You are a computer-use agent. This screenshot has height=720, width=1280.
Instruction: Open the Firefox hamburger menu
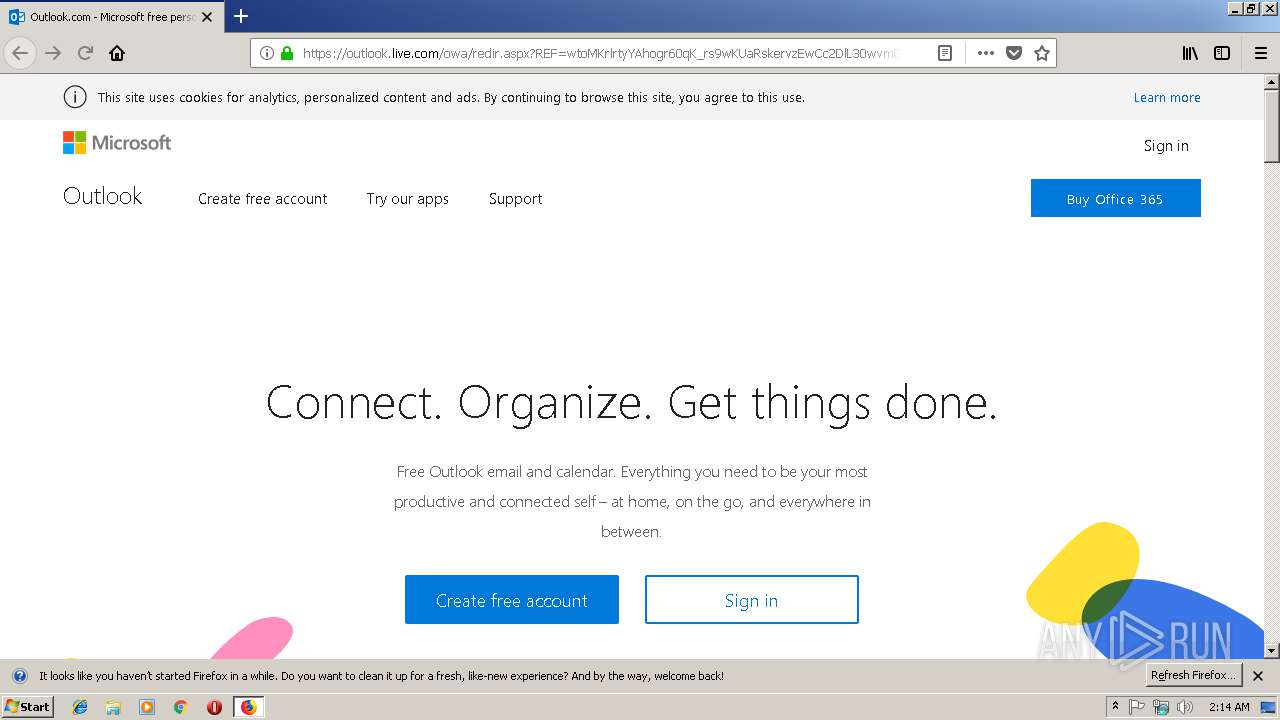[1261, 53]
